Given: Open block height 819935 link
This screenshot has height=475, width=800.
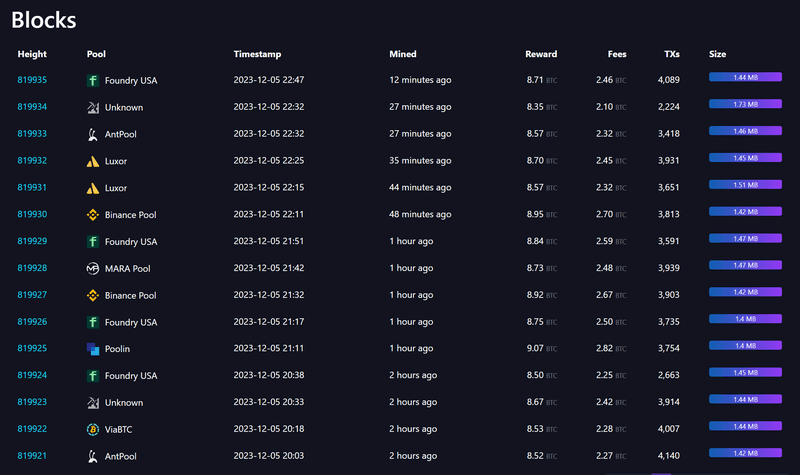Looking at the screenshot, I should (32, 79).
